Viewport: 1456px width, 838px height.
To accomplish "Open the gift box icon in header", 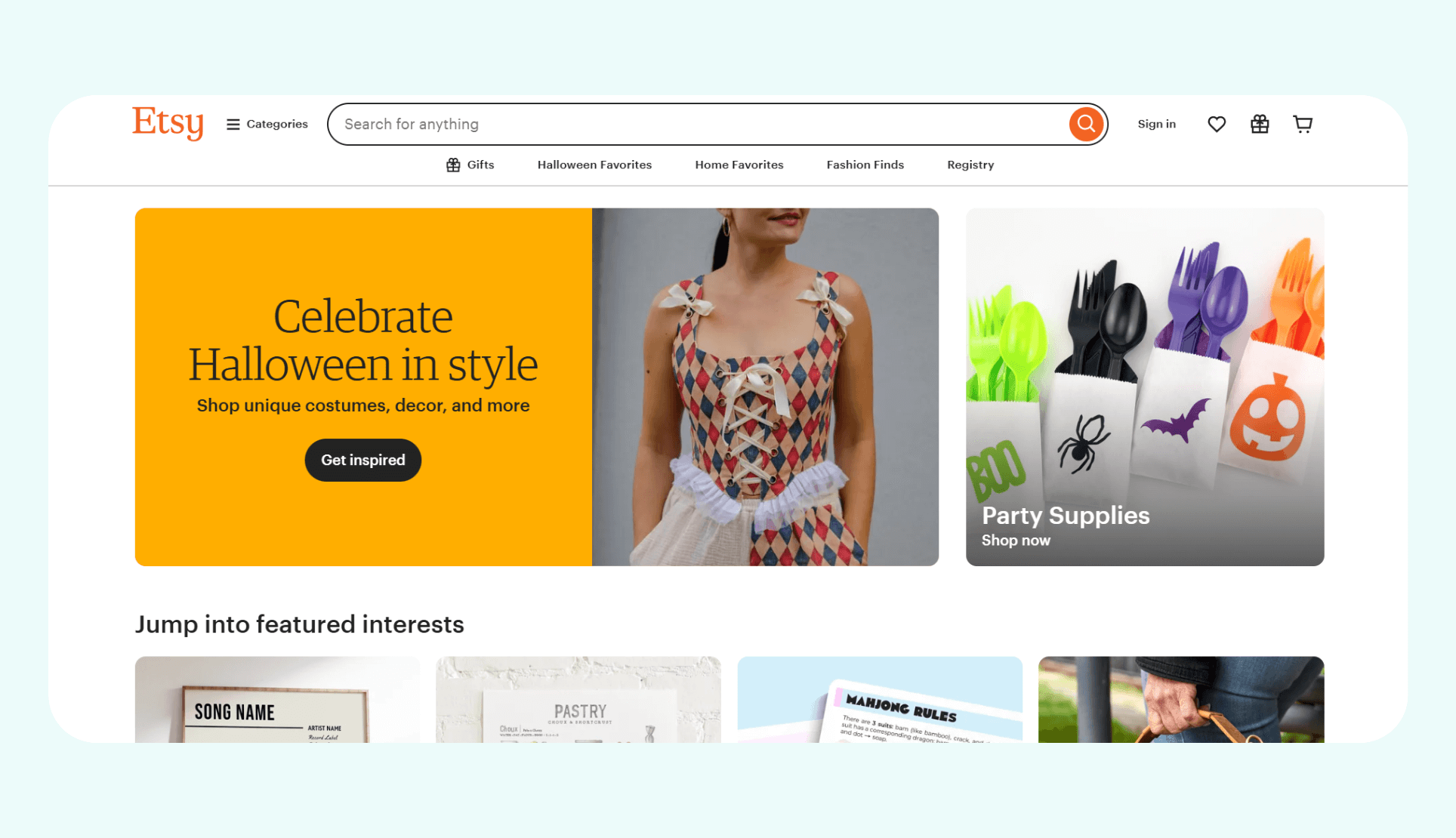I will 1260,124.
